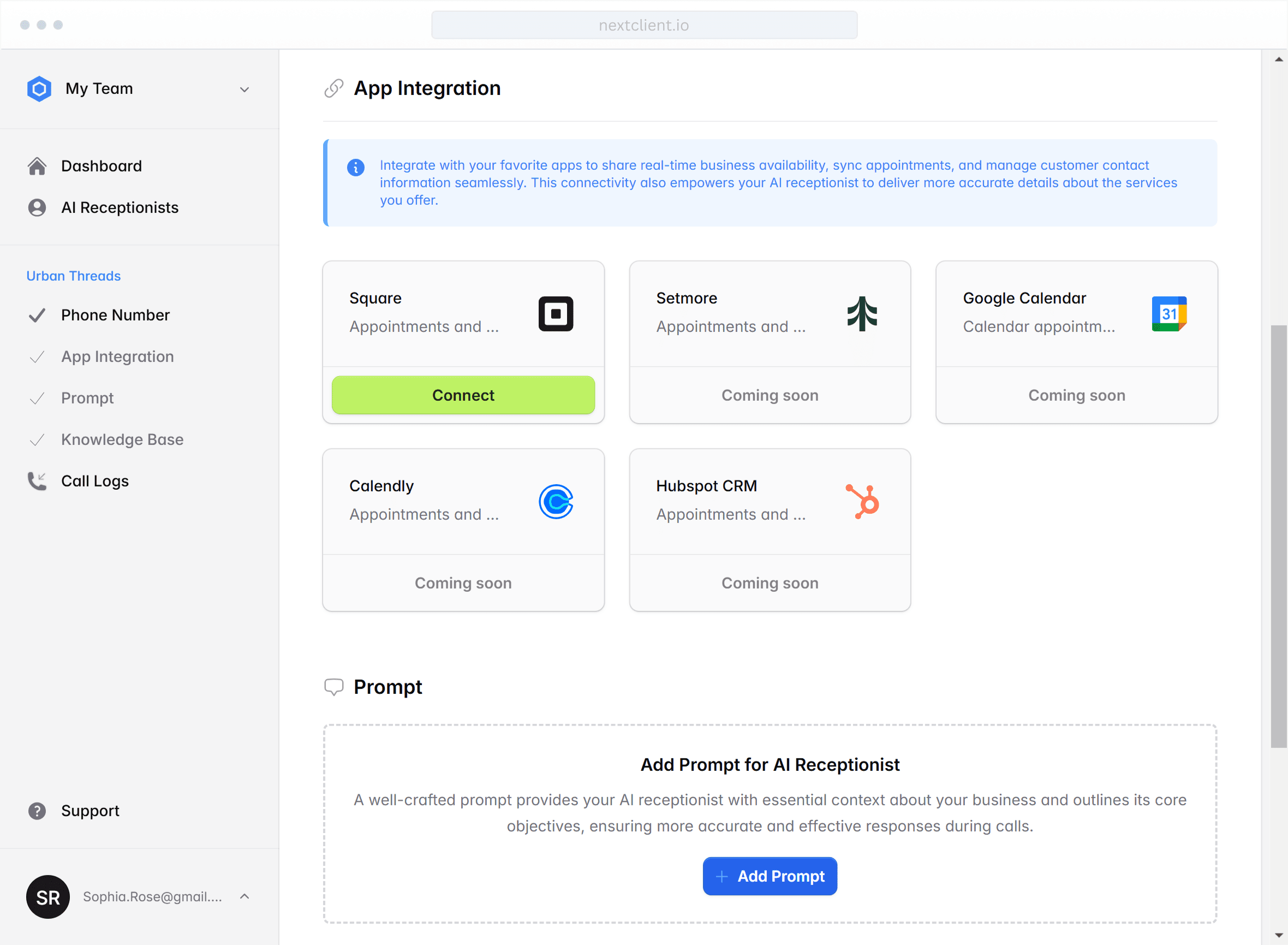
Task: Click the Square card title text
Action: (376, 299)
